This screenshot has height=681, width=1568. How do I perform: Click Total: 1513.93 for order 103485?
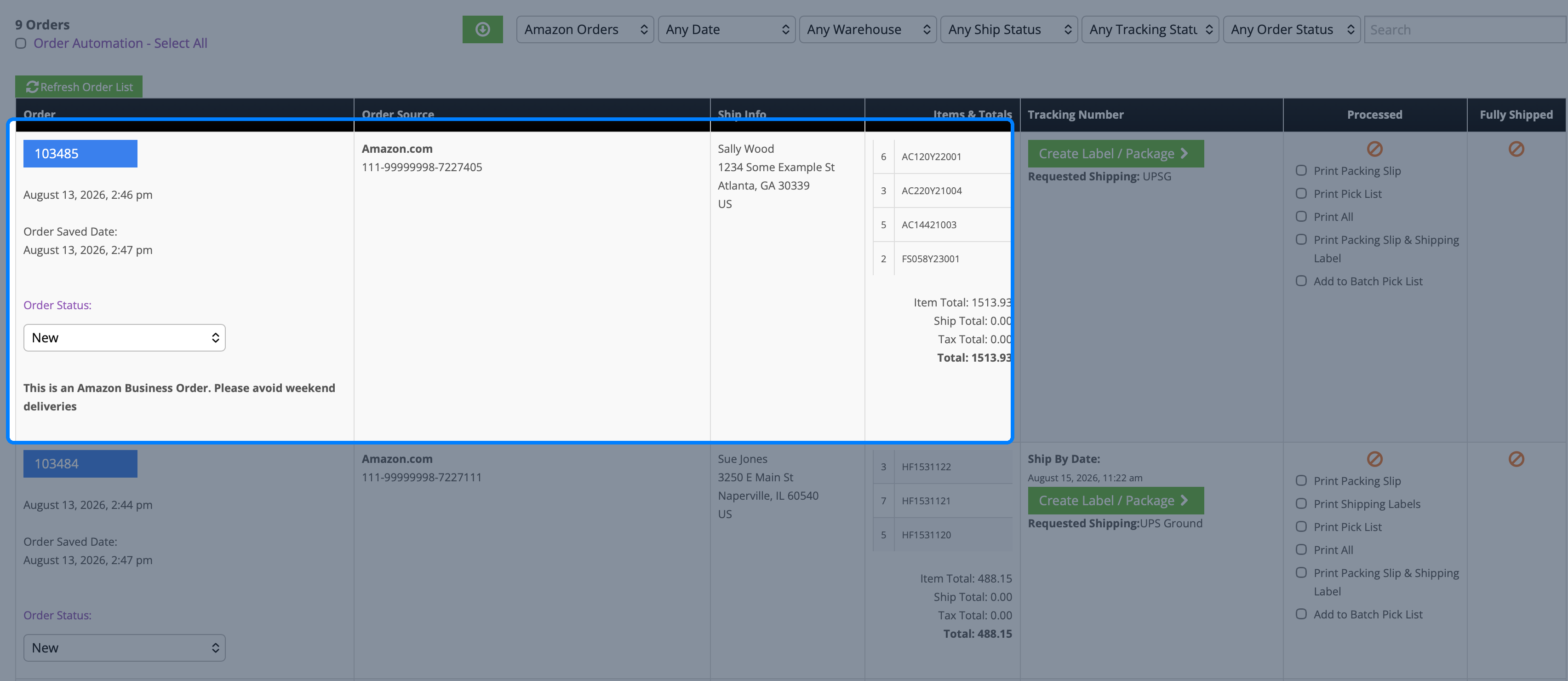(974, 358)
